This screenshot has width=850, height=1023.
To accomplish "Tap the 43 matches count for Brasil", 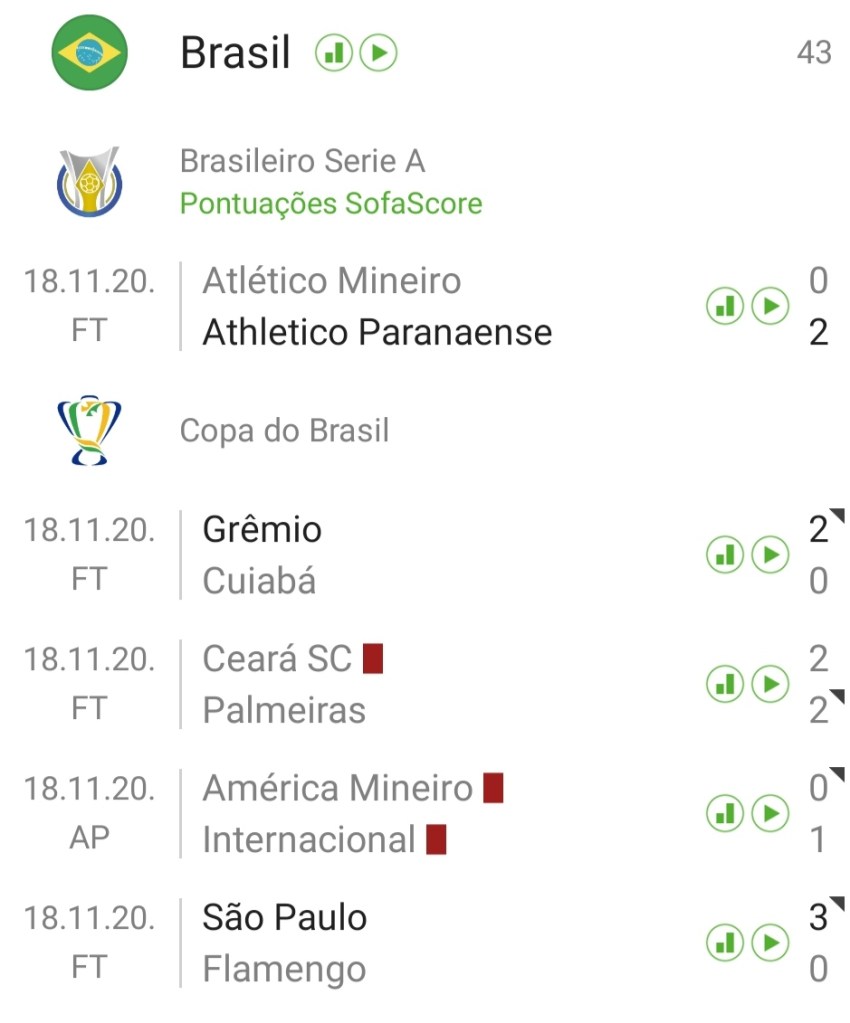I will [814, 52].
